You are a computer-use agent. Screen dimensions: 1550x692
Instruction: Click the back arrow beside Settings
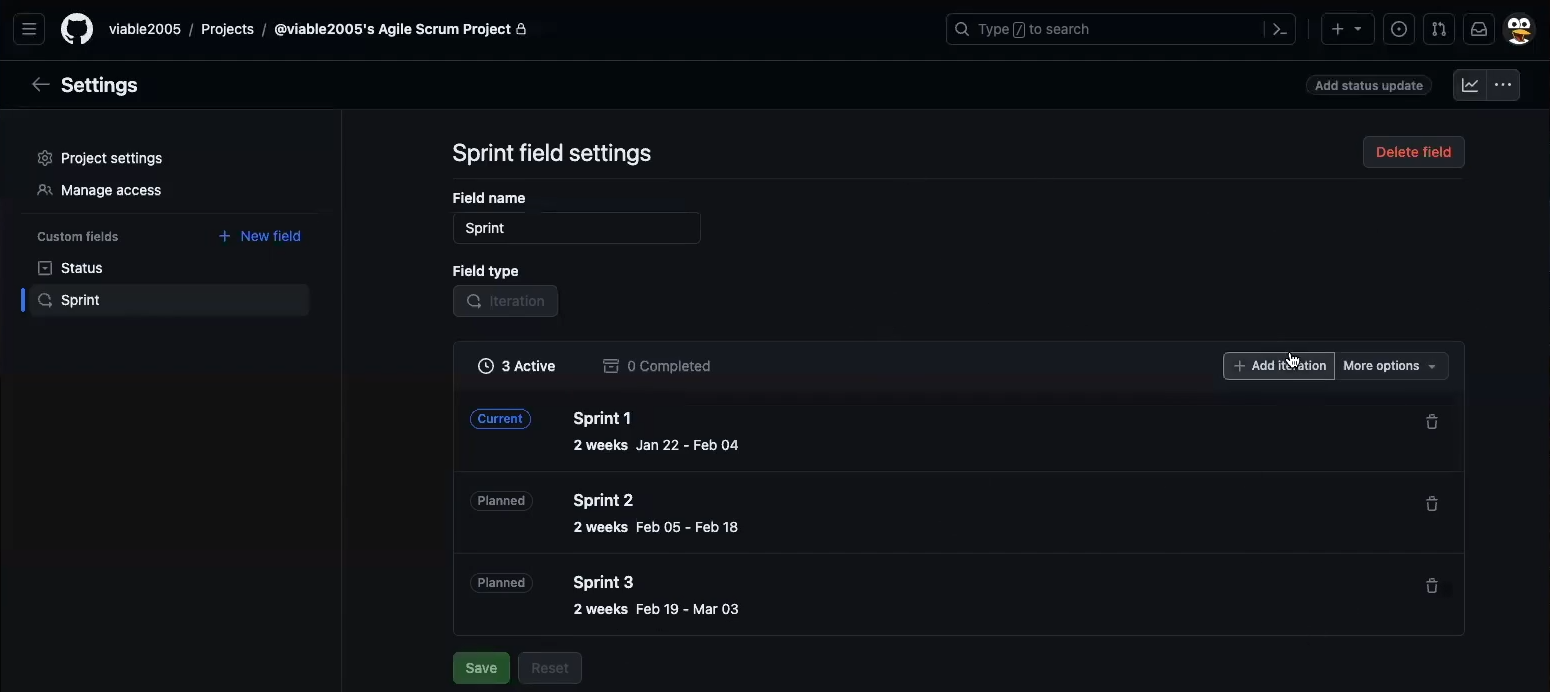point(40,85)
